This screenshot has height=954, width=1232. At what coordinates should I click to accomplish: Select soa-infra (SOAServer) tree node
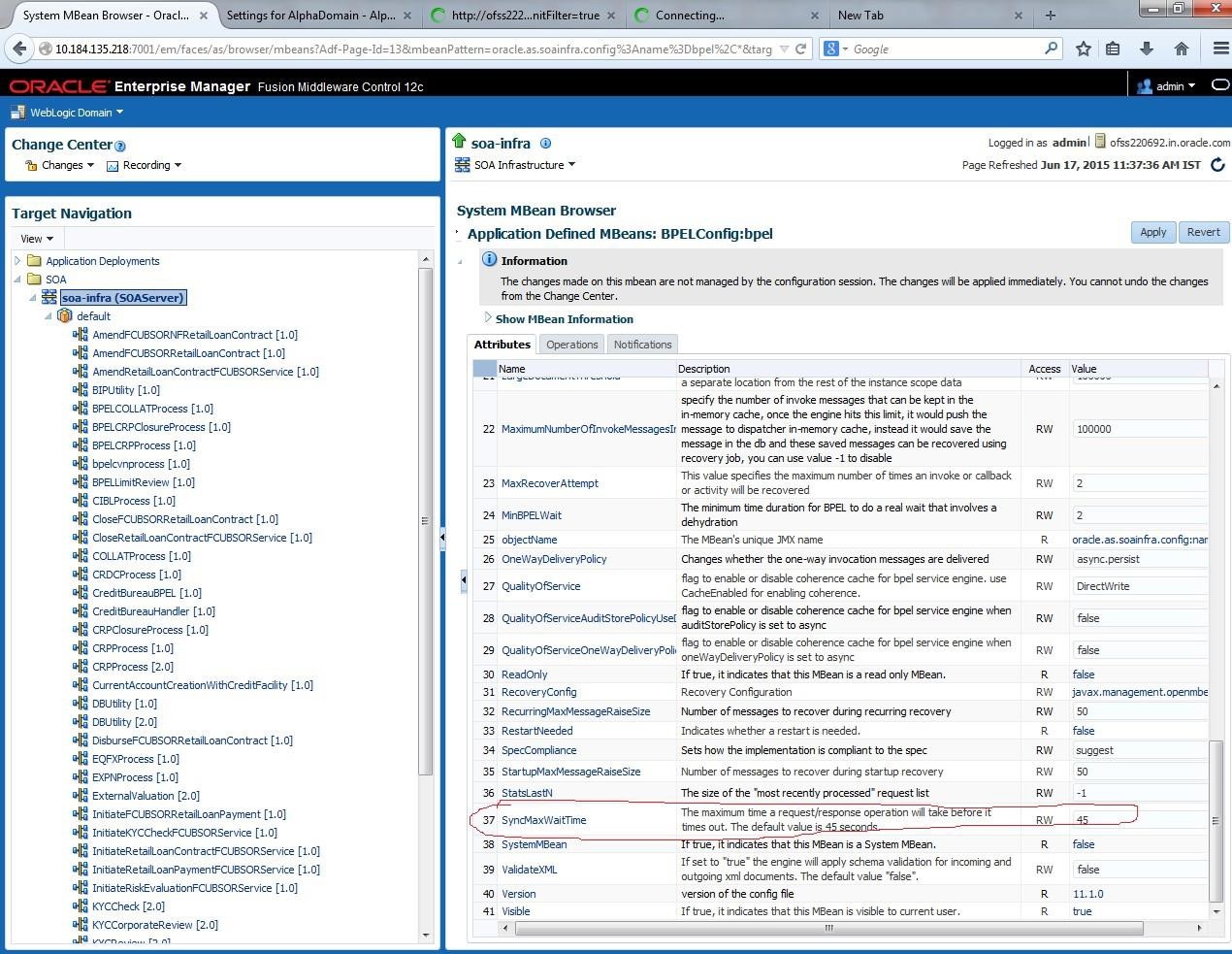(x=123, y=298)
